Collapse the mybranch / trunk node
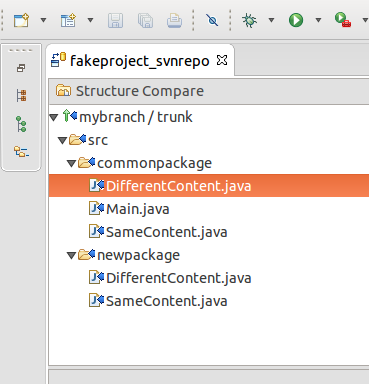Viewport: 369px width, 384px height. click(x=54, y=117)
